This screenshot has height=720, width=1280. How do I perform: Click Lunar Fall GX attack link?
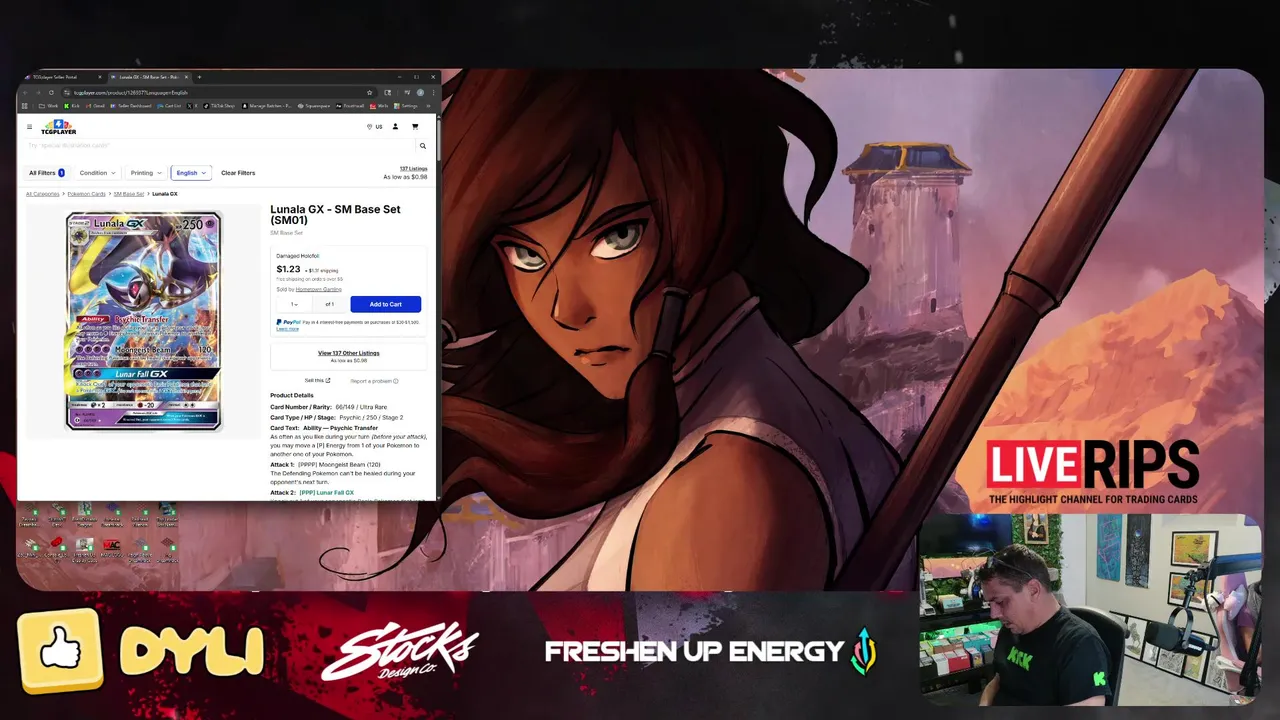tap(326, 492)
